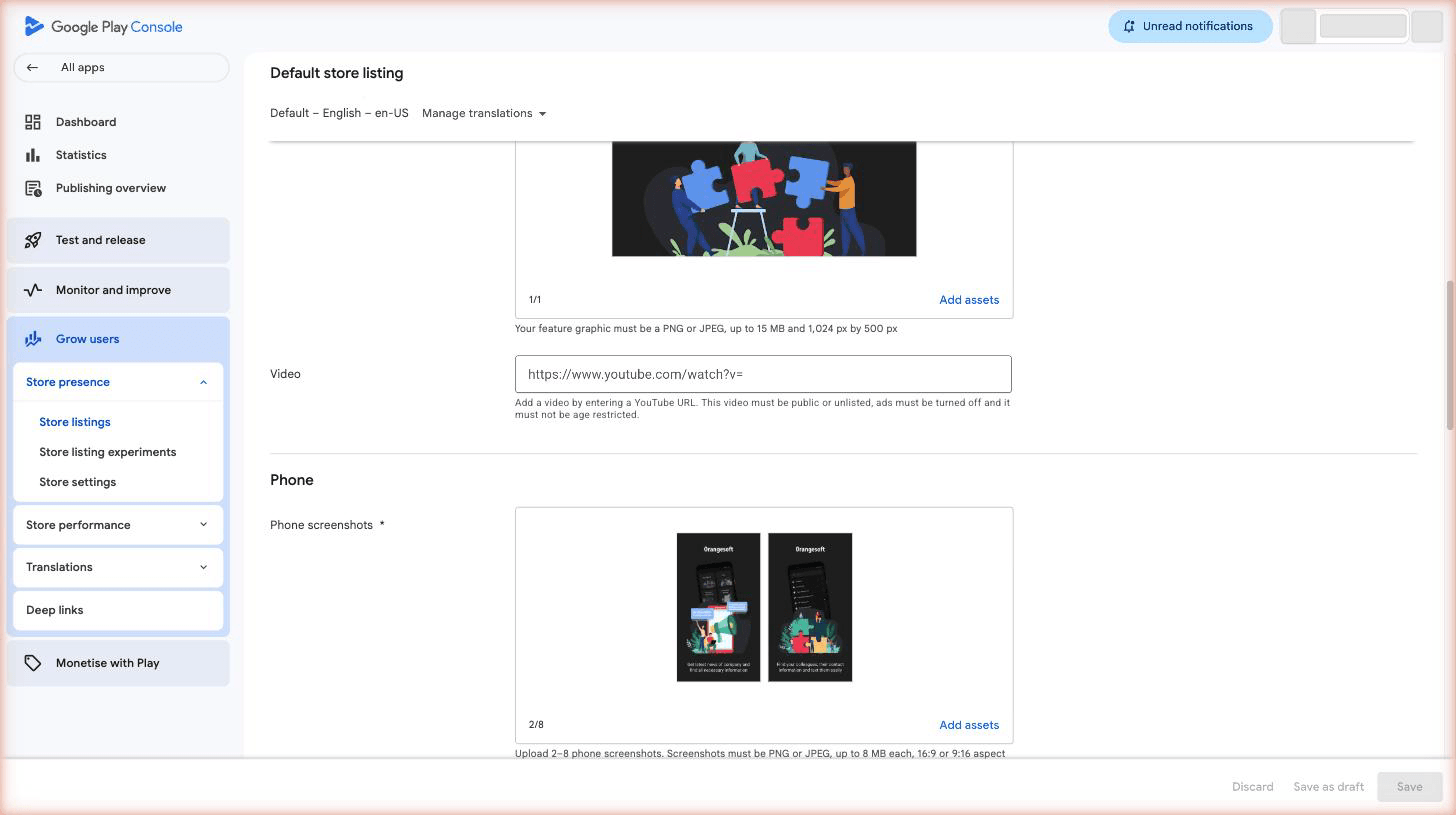The height and width of the screenshot is (815, 1456).
Task: Select the first Orangesoft phone screenshot
Action: pyautogui.click(x=718, y=607)
